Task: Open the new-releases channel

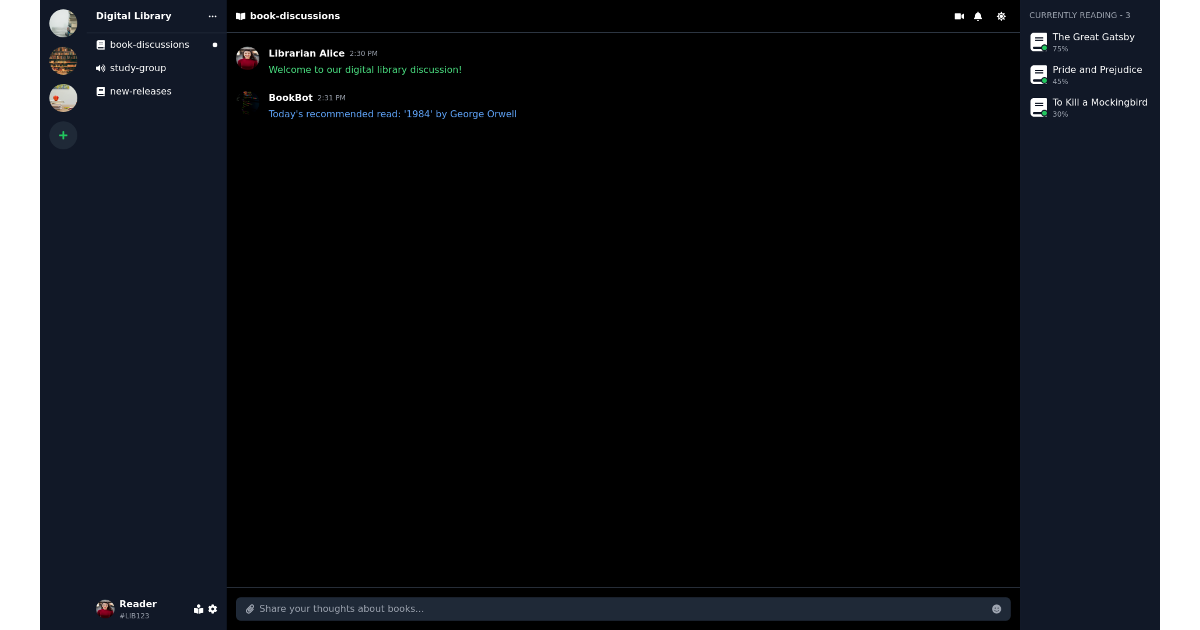Action: [x=140, y=91]
